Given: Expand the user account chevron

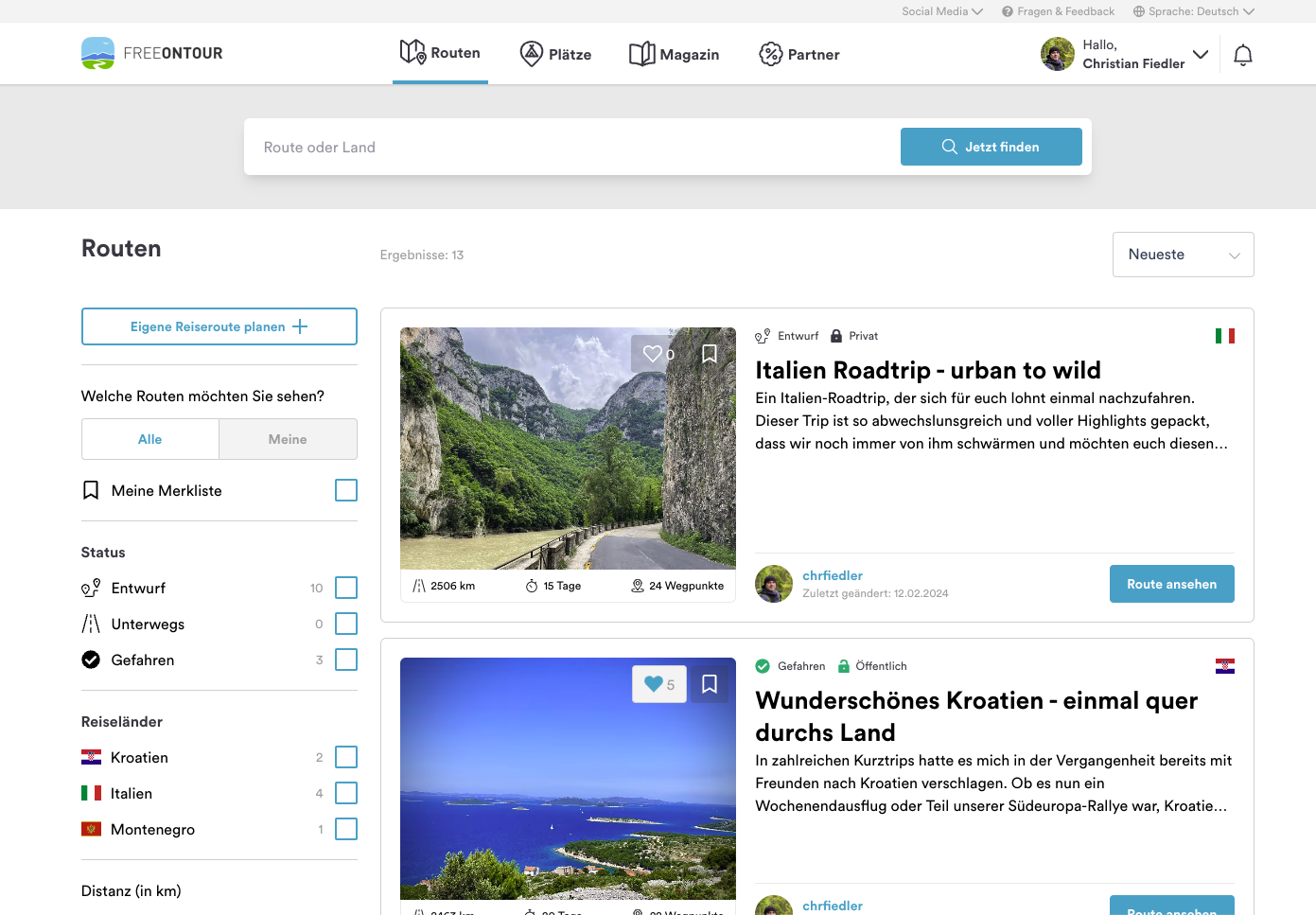Looking at the screenshot, I should [1201, 54].
